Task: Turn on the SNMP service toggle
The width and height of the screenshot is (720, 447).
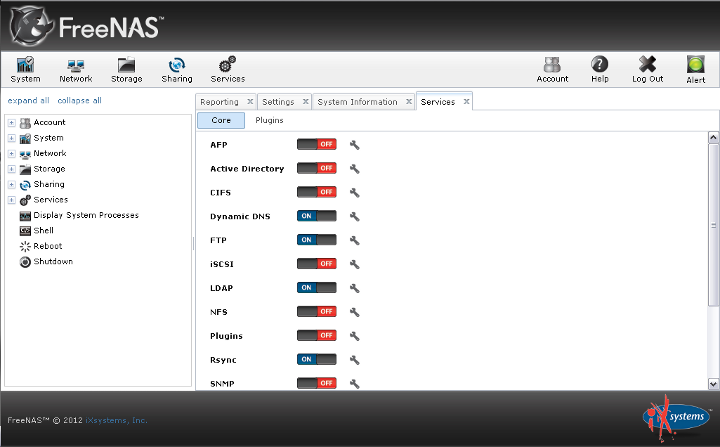Action: coord(317,383)
